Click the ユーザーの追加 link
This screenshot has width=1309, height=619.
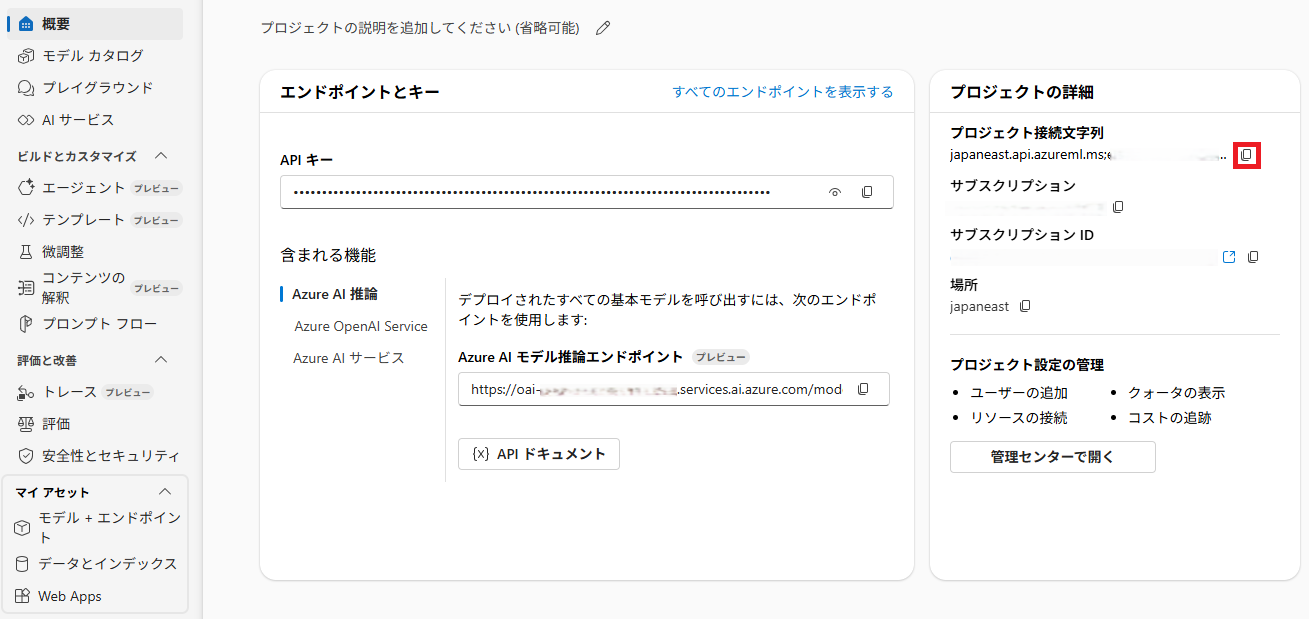(1019, 393)
